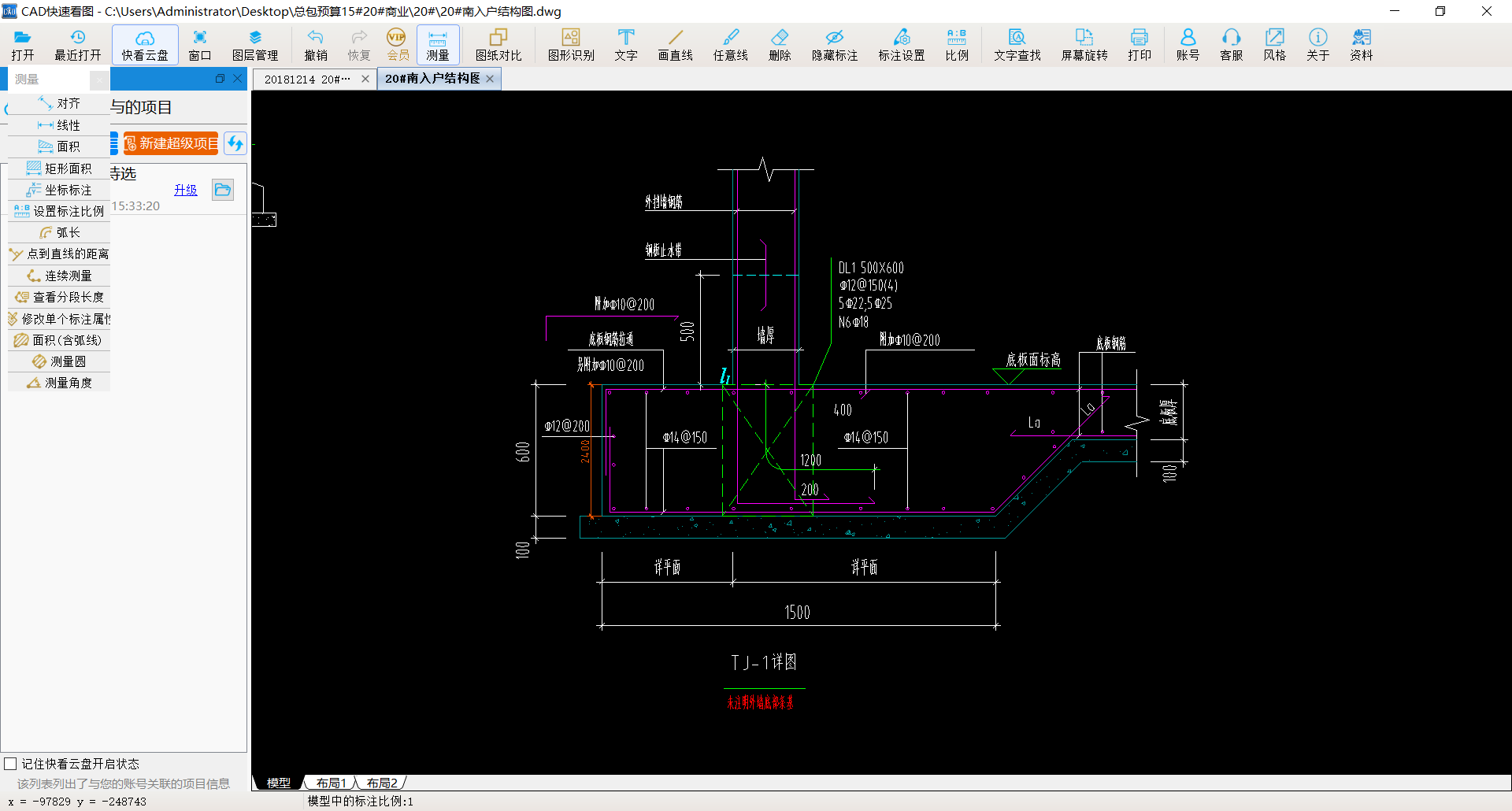Click the blue sync button beside 新建超级项目
Screen dimensions: 1512x811
(235, 143)
